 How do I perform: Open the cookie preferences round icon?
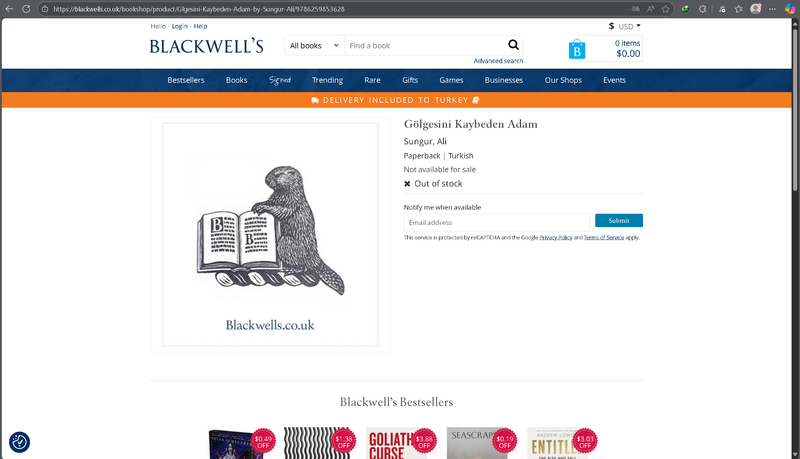(x=19, y=442)
